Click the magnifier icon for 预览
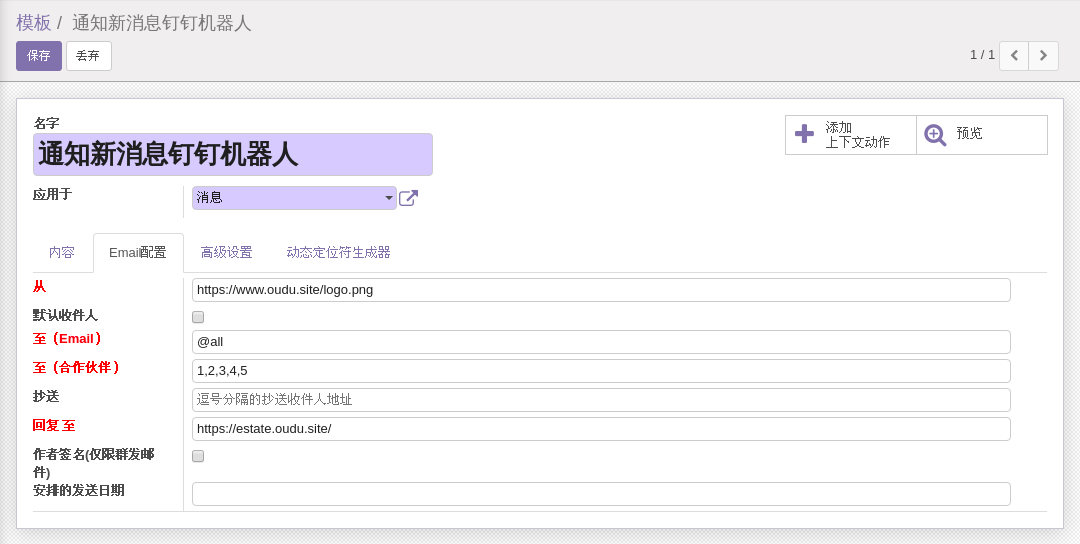 point(935,135)
